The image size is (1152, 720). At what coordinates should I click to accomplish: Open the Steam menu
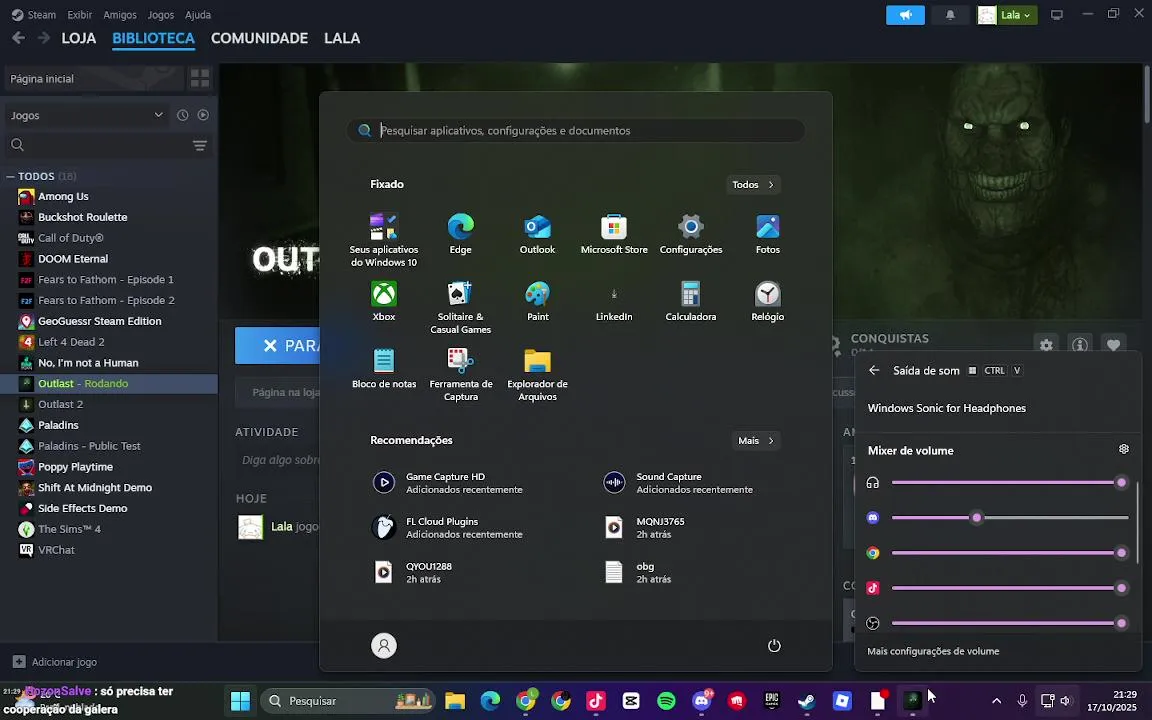point(34,15)
